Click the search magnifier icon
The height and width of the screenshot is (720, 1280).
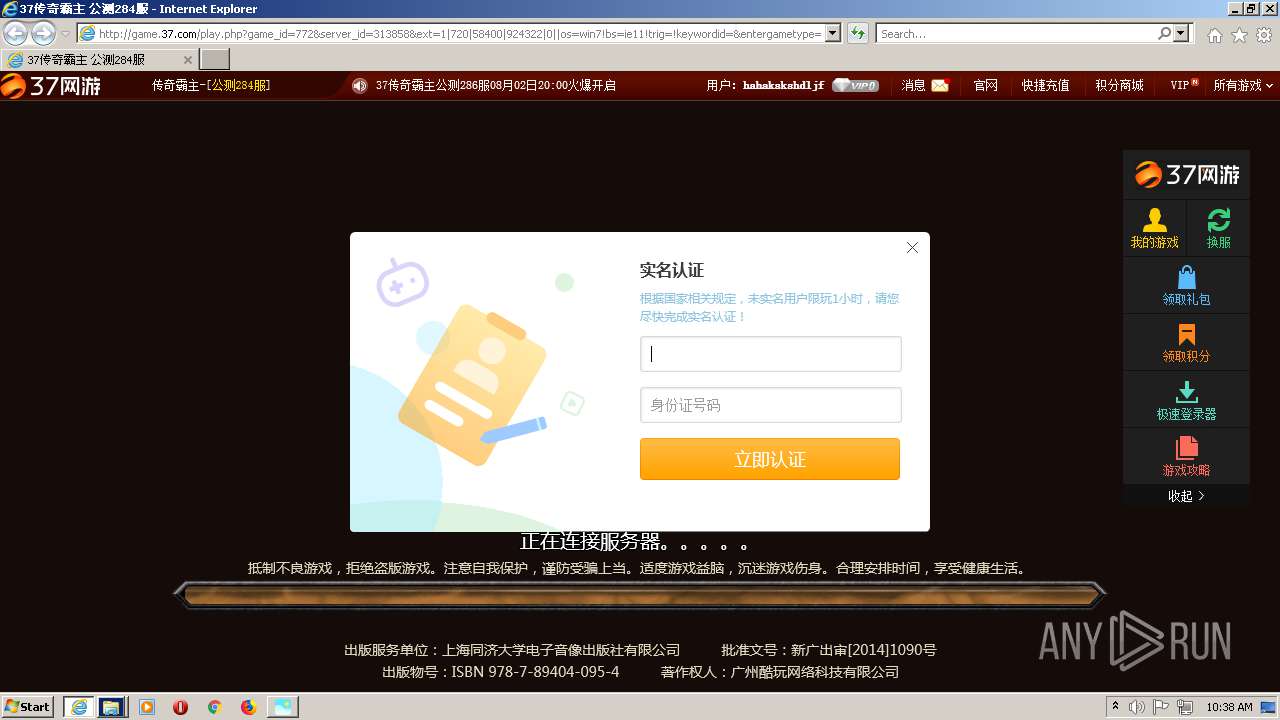(x=1164, y=34)
